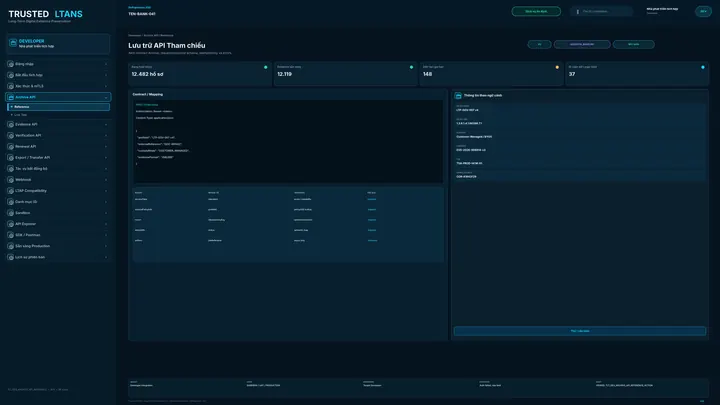
Task: Click the link in first mapping table row
Action: click(x=371, y=199)
